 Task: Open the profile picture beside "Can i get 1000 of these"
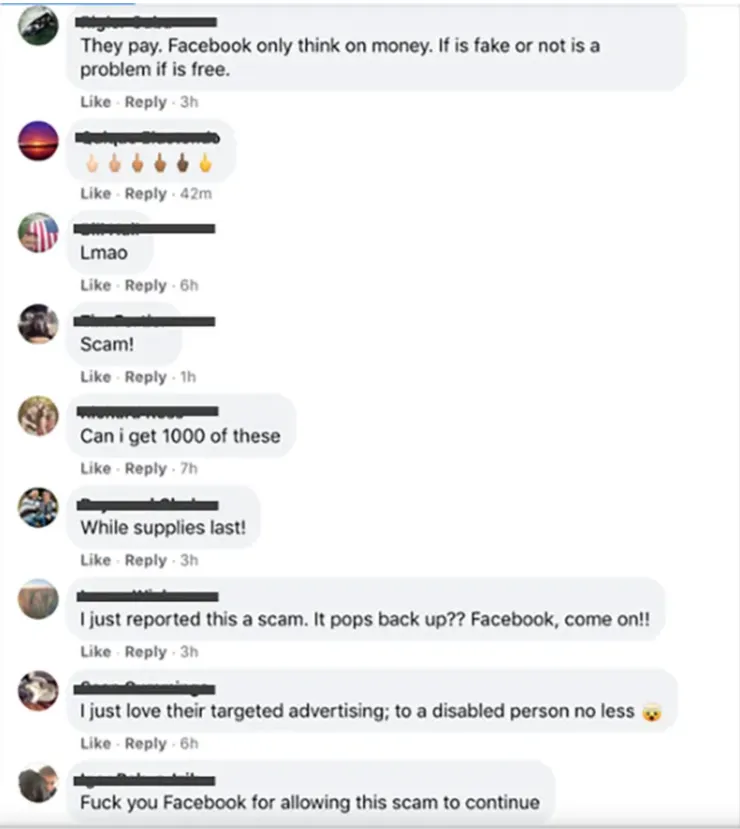[x=38, y=416]
